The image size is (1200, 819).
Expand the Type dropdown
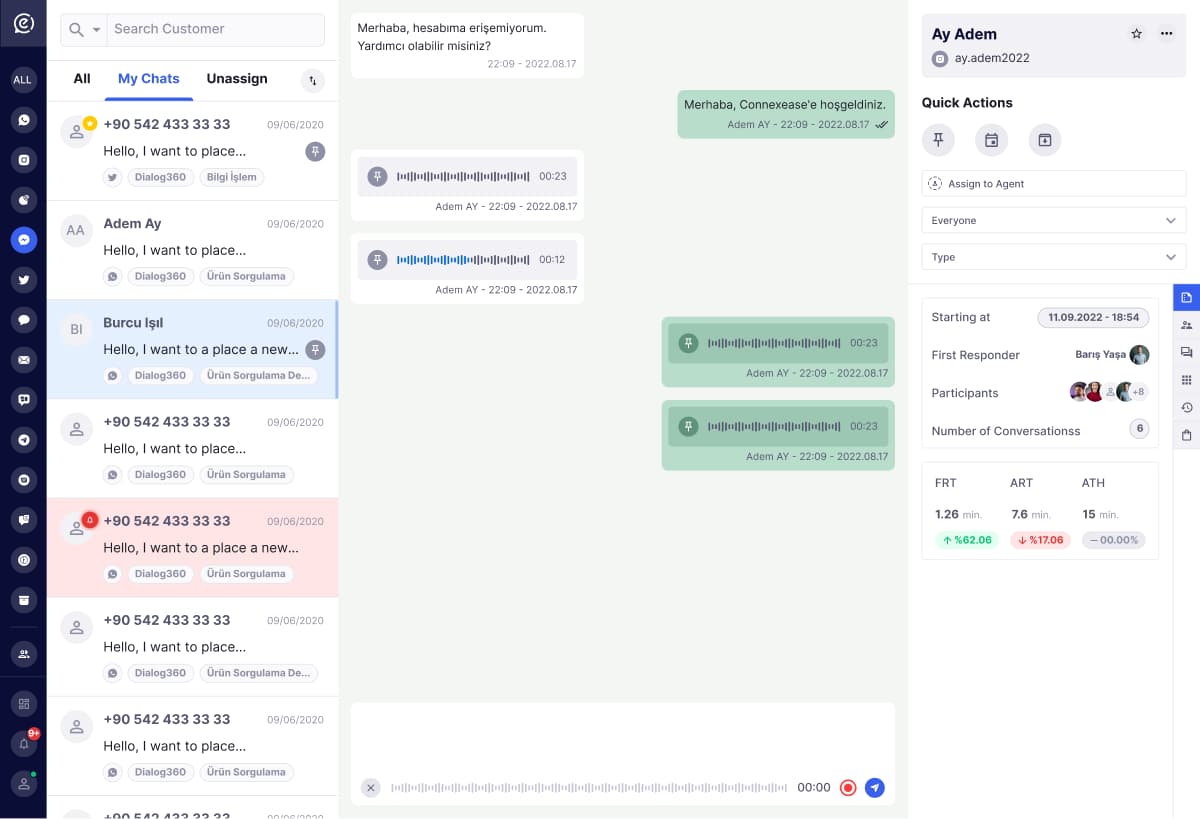tap(1053, 257)
